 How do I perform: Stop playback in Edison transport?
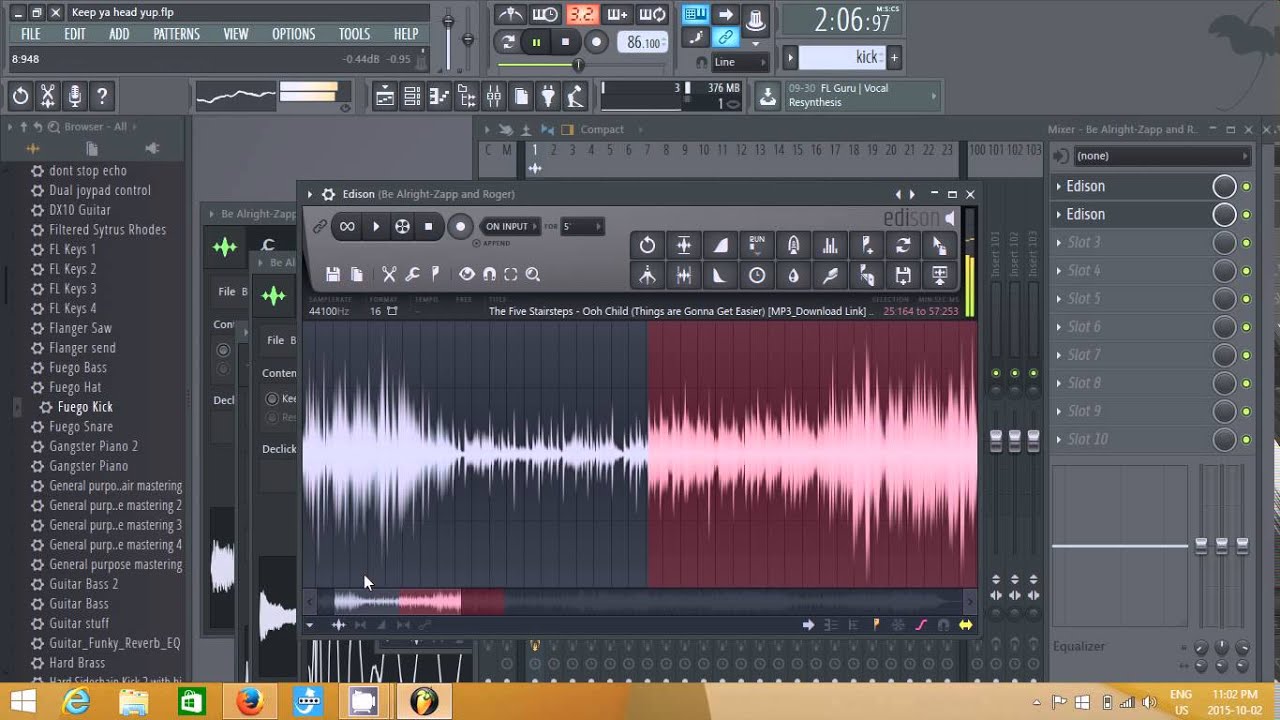coord(428,227)
